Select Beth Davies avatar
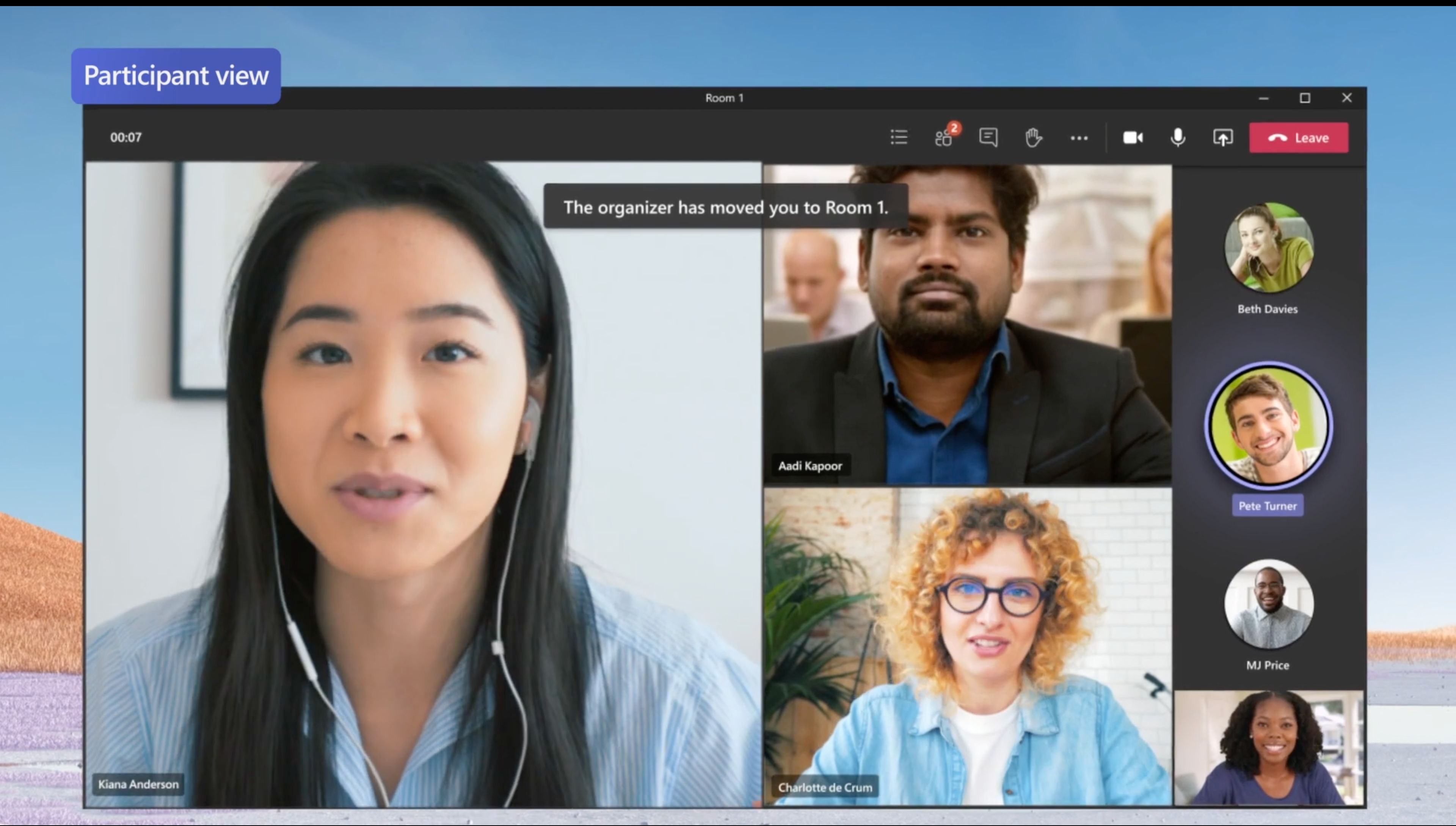1456x826 pixels. click(1268, 247)
